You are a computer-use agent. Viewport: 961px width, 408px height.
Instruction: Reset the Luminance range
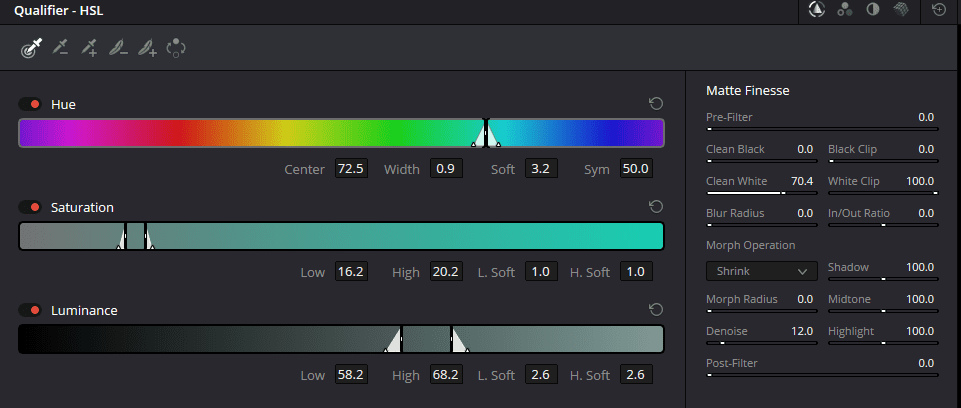tap(656, 309)
